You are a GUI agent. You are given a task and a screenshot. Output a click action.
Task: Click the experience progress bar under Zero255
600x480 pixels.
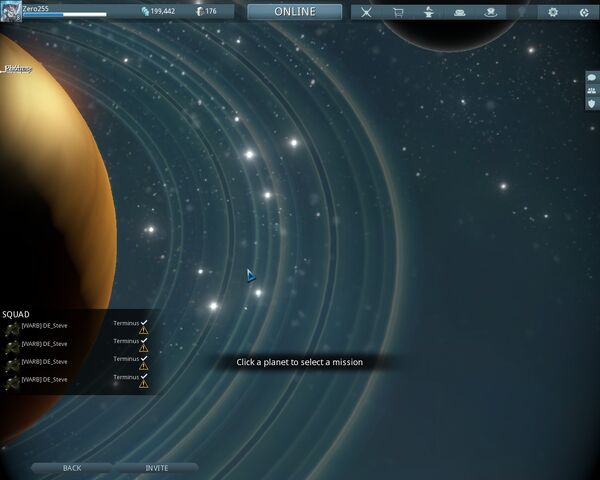(x=65, y=15)
